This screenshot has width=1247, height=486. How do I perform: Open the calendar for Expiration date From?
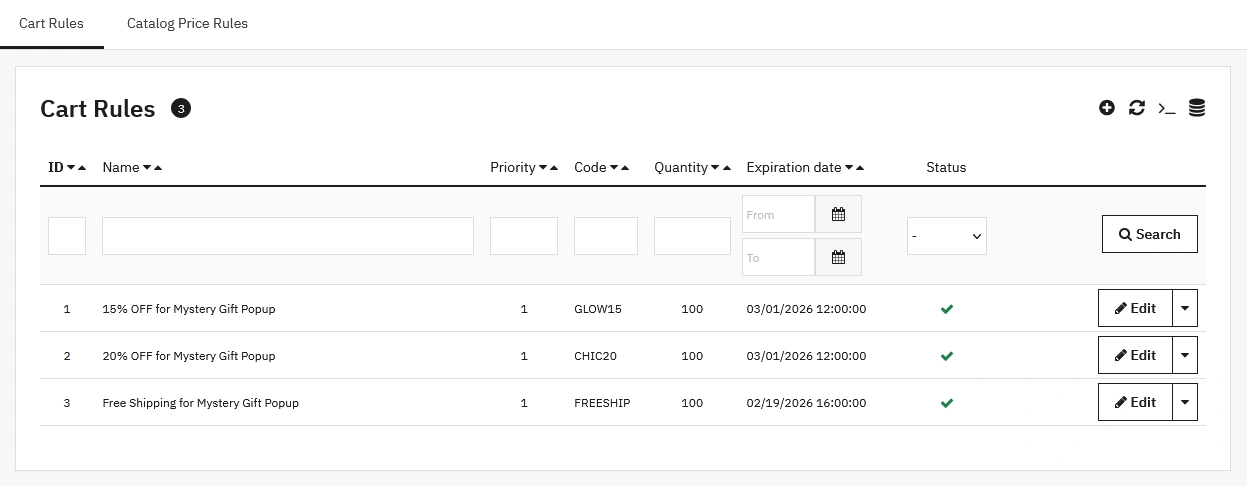[x=838, y=214]
